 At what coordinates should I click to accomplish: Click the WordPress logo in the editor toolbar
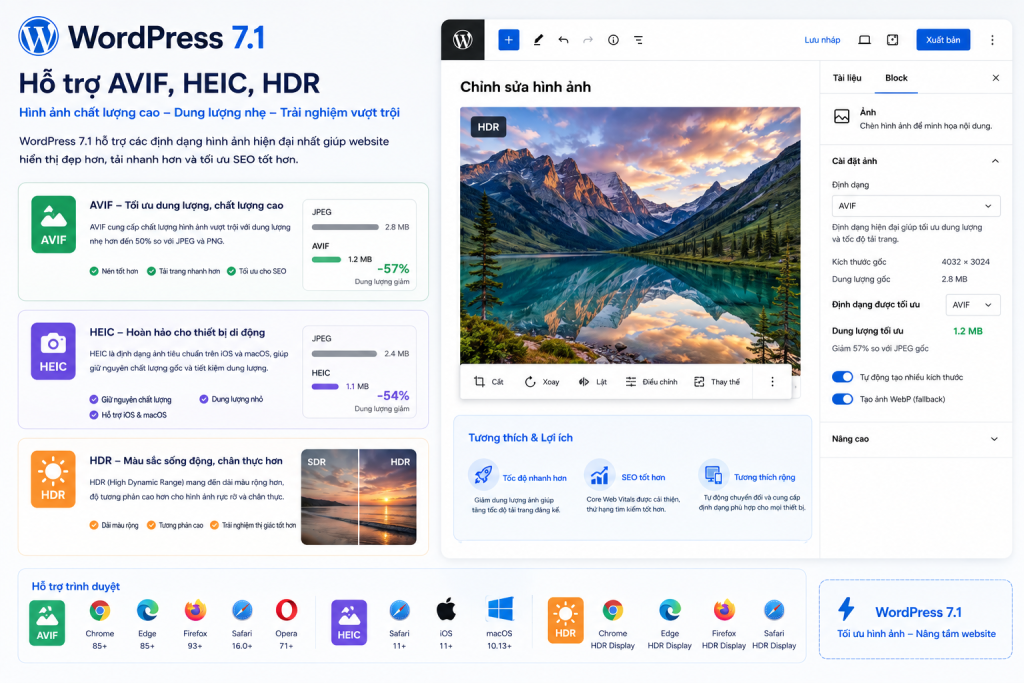(x=462, y=40)
